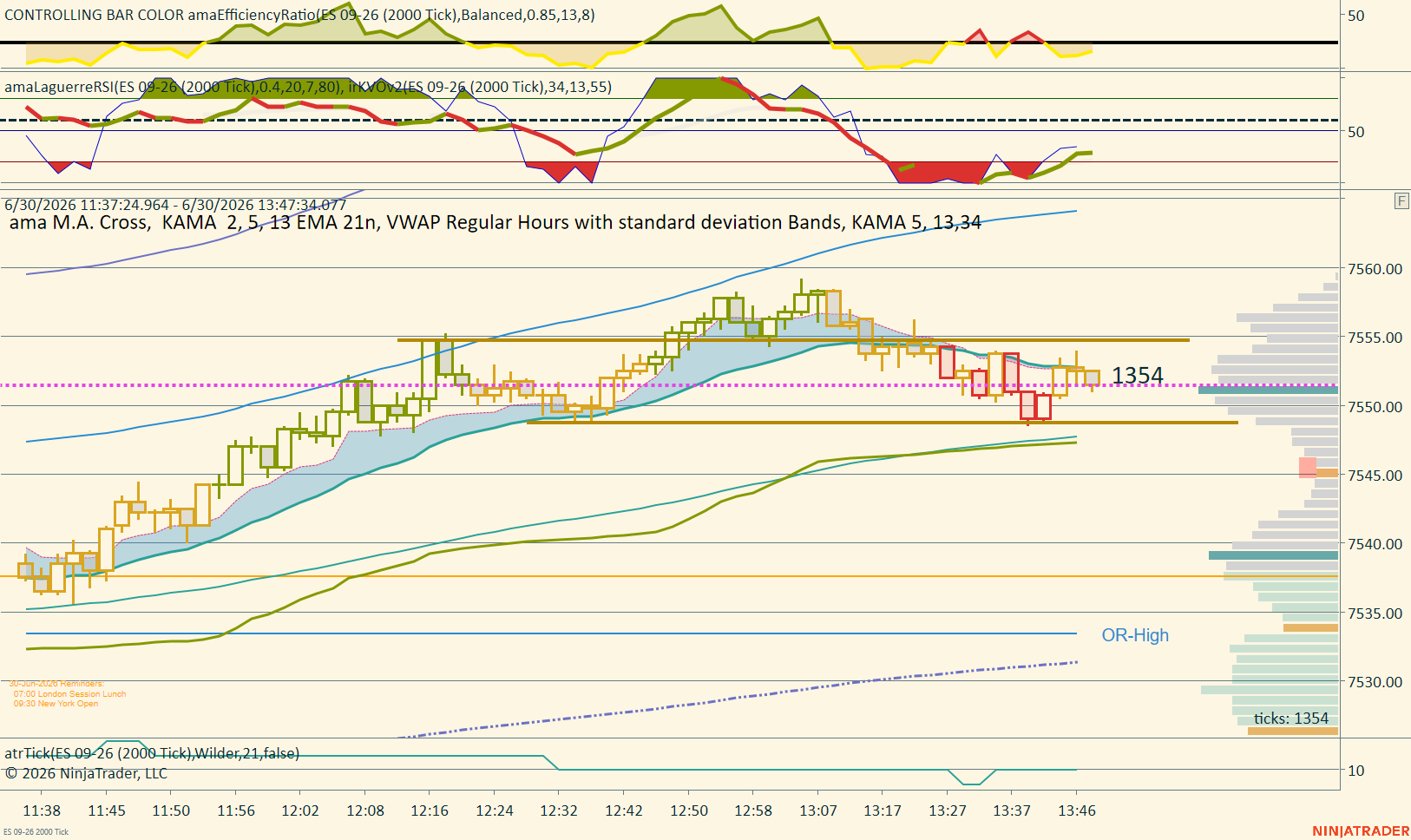Select the ES 09-26 2000 Tick instrument label
The width and height of the screenshot is (1411, 840).
[x=36, y=832]
